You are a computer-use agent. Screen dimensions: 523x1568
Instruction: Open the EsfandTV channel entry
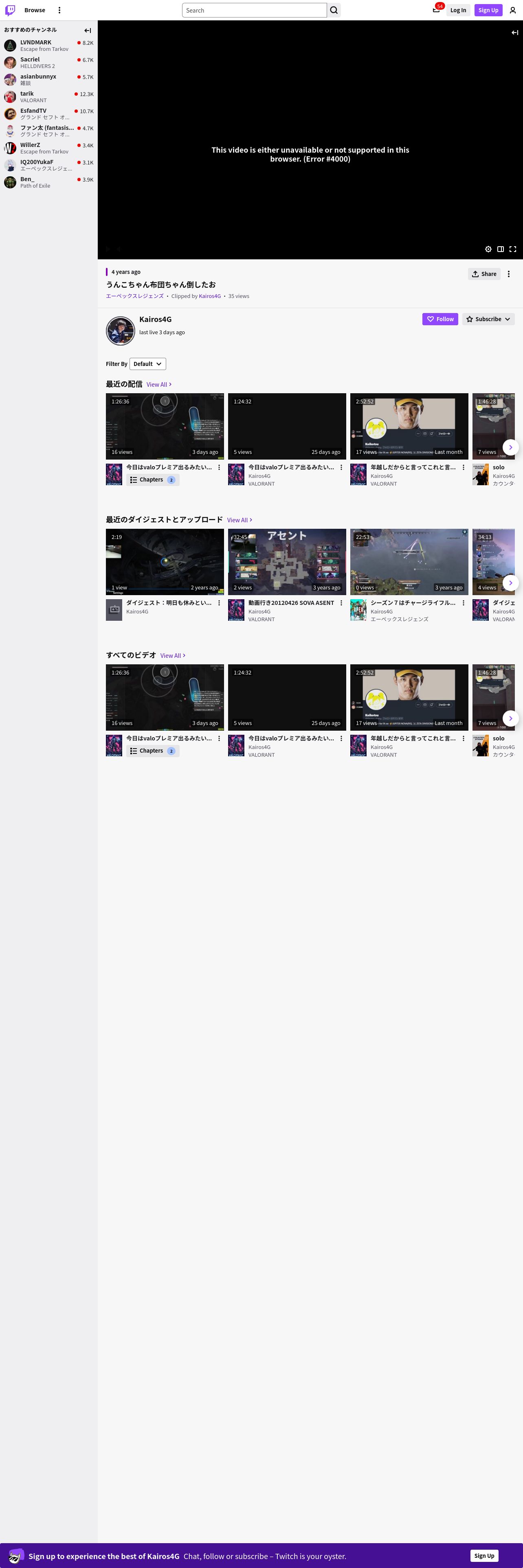click(x=49, y=114)
